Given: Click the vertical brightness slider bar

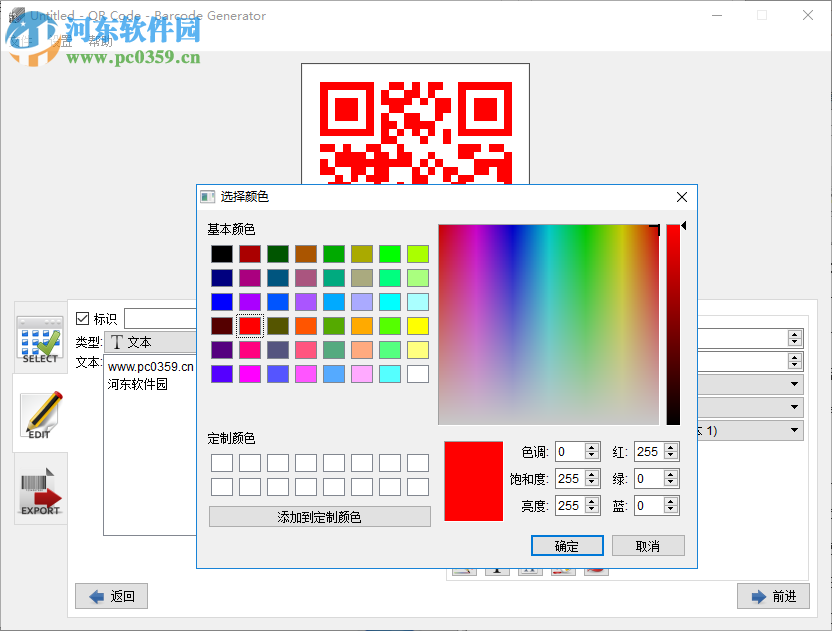Looking at the screenshot, I should [673, 320].
